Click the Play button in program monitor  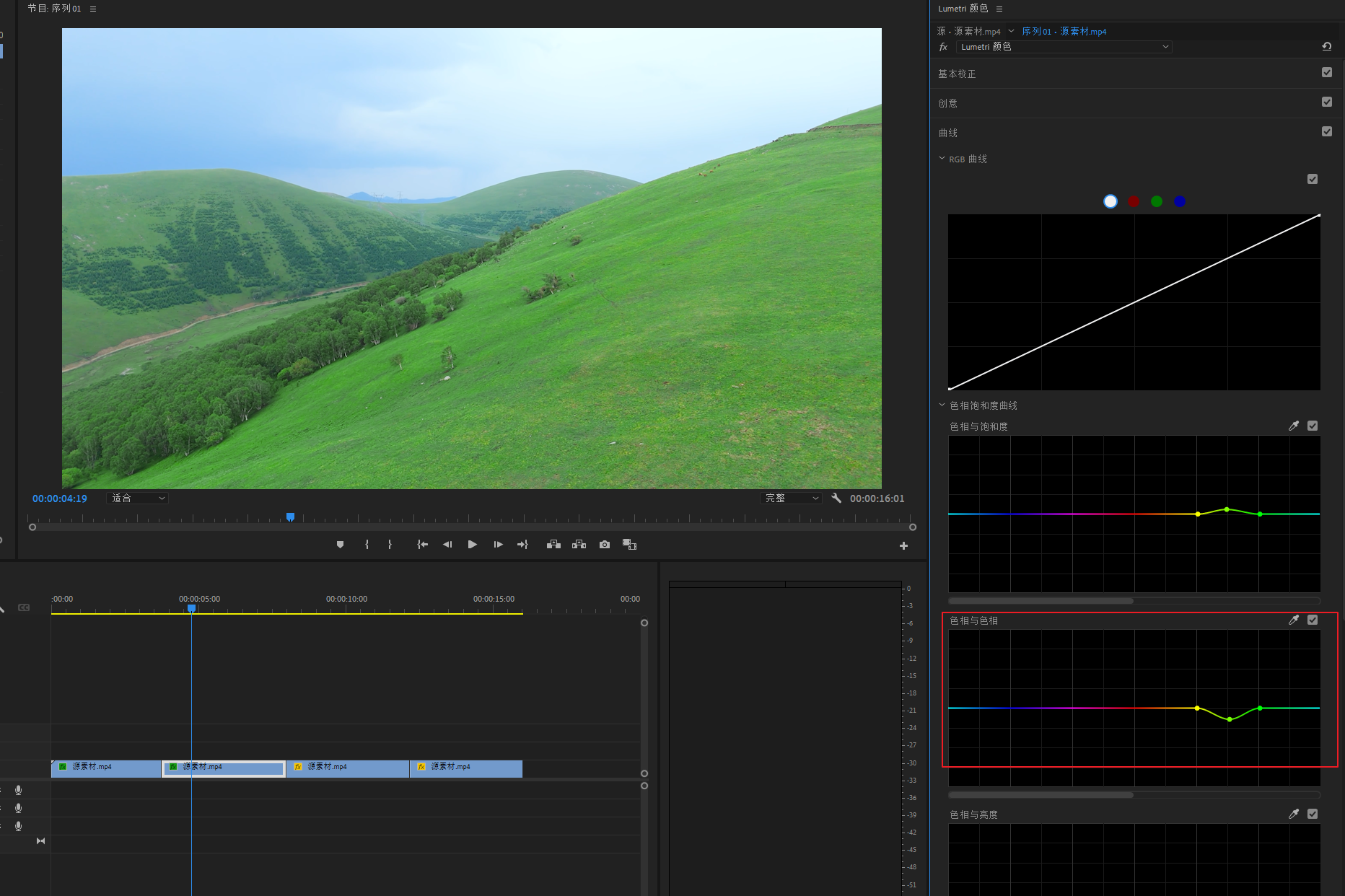click(472, 545)
